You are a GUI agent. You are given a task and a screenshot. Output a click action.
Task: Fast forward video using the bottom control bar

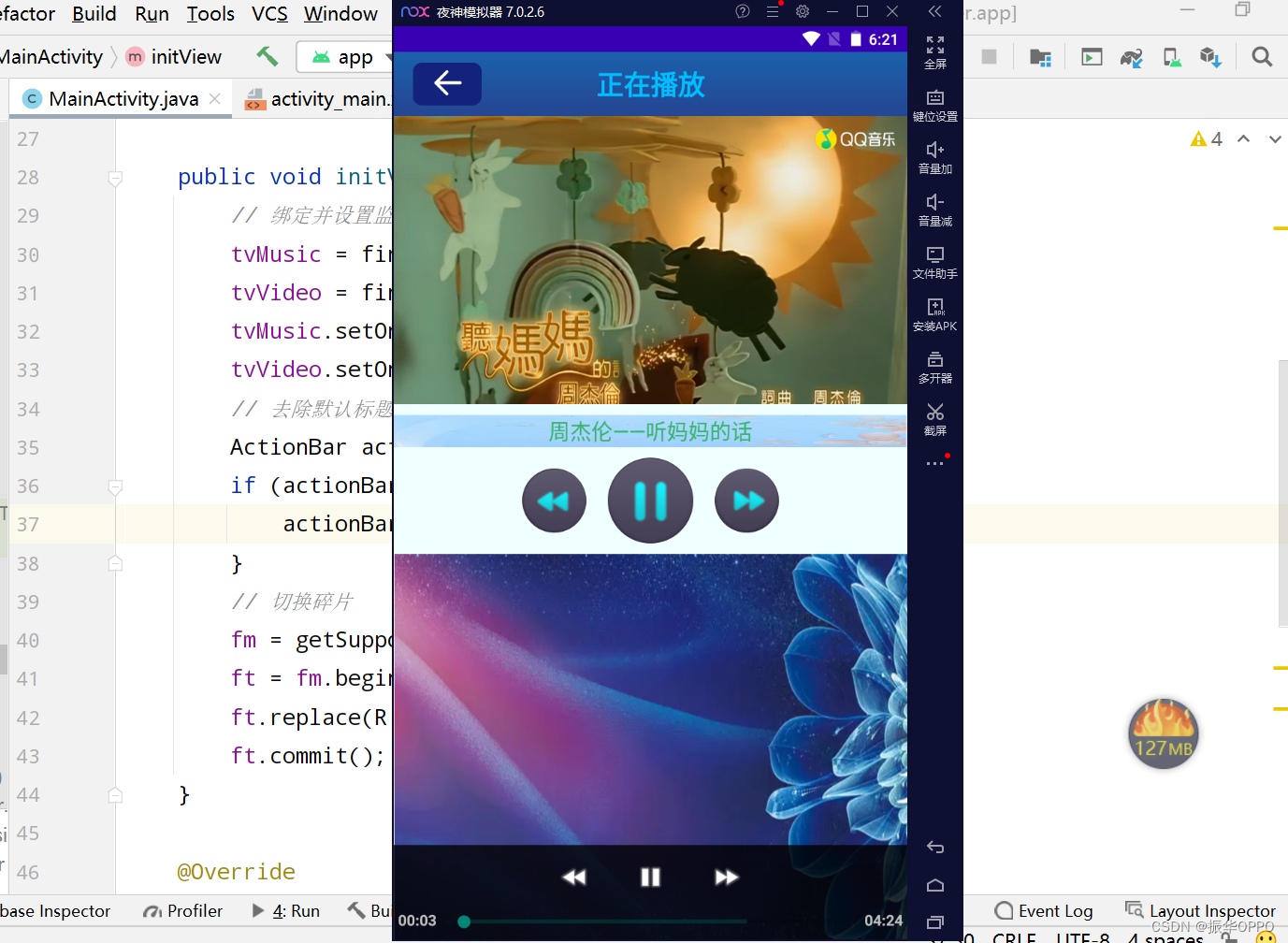(x=727, y=877)
